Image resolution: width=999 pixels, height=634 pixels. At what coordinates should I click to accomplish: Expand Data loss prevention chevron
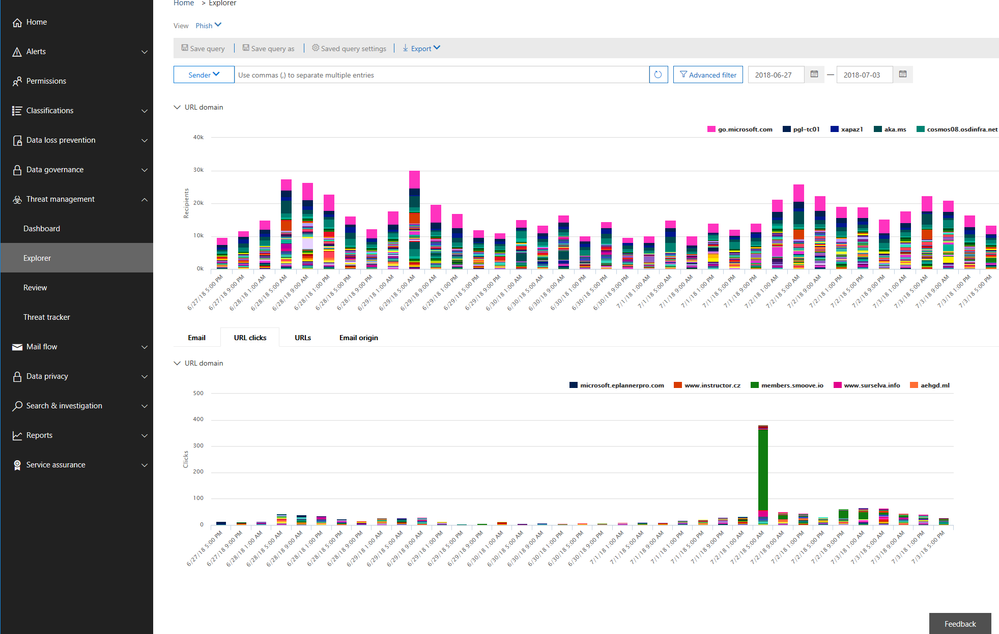coord(144,140)
